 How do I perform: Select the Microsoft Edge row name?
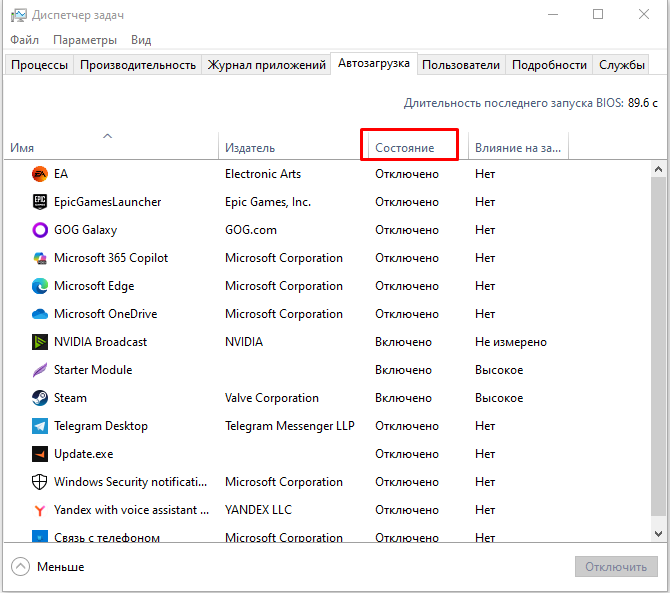(94, 286)
